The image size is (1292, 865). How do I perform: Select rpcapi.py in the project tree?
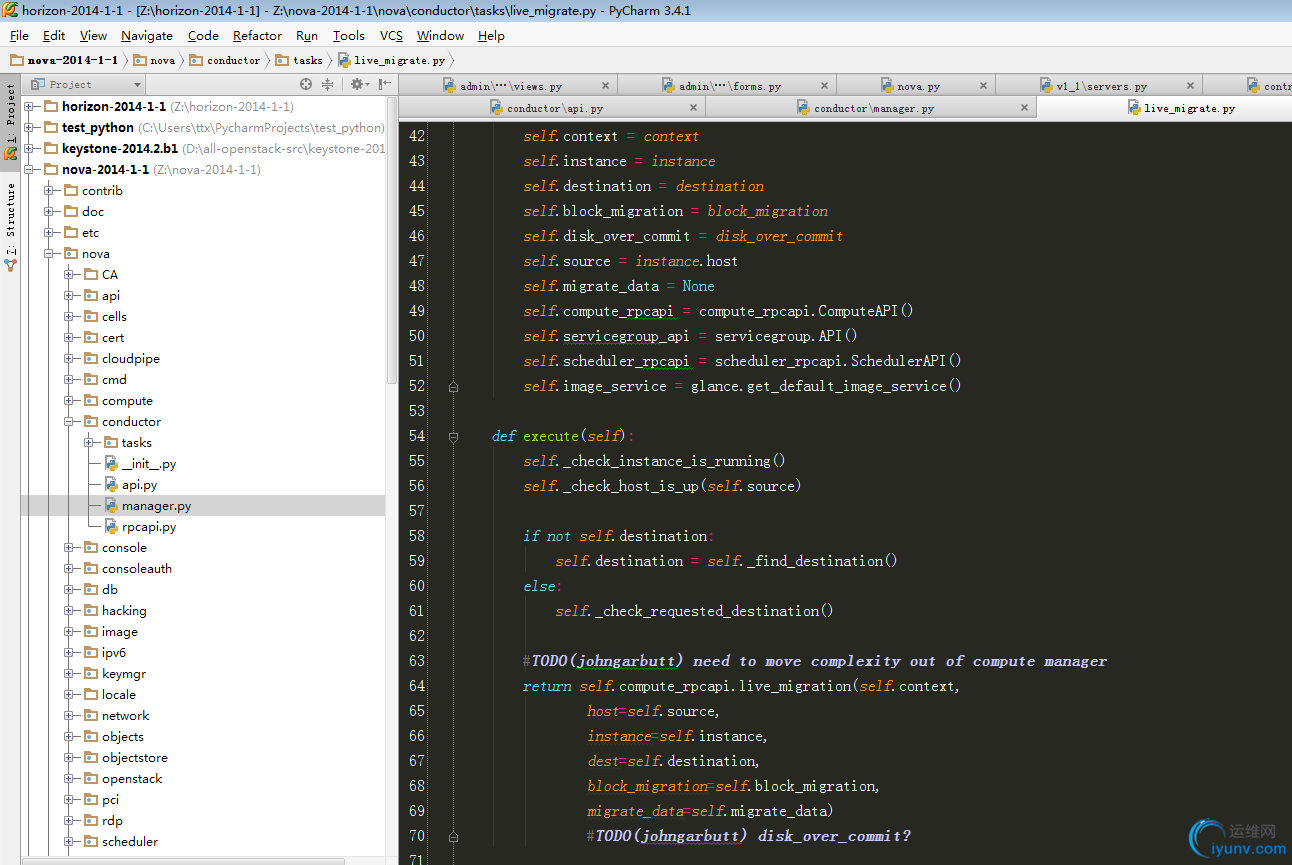point(149,527)
